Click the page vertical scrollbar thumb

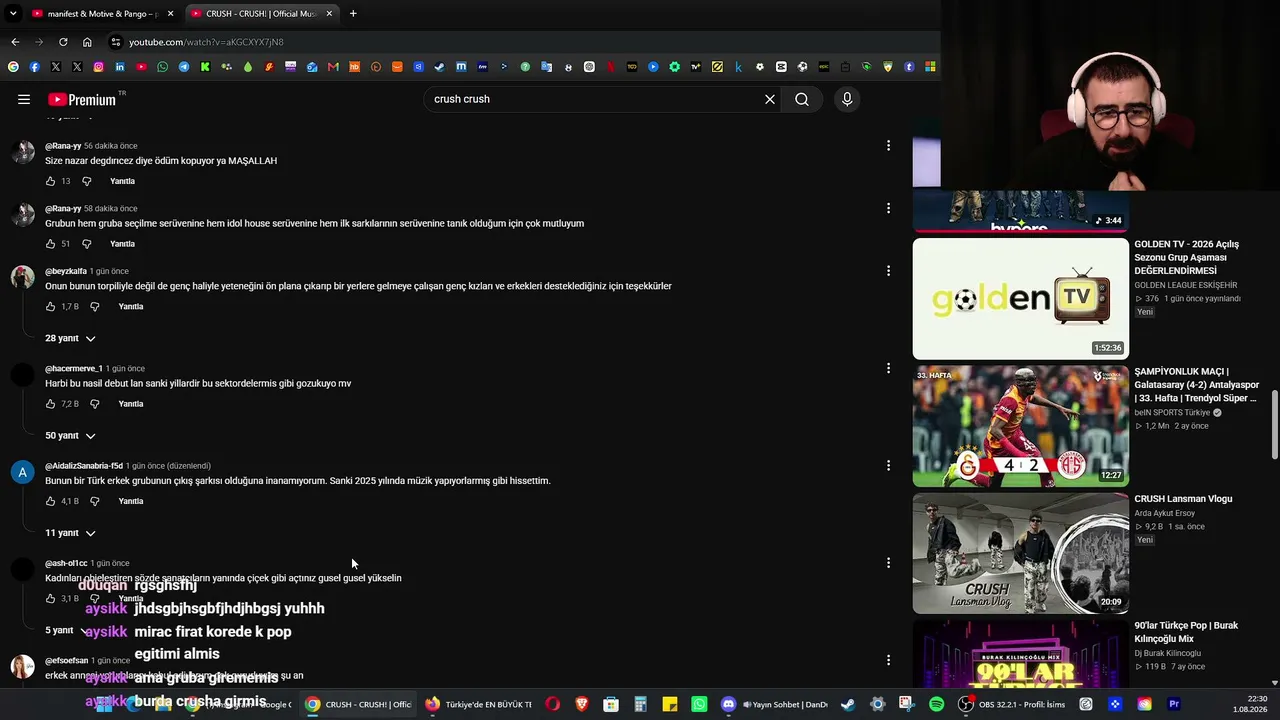coord(1274,423)
